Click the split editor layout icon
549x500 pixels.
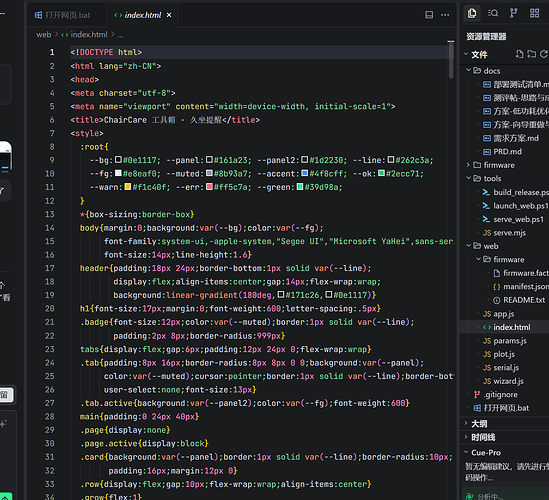click(429, 15)
